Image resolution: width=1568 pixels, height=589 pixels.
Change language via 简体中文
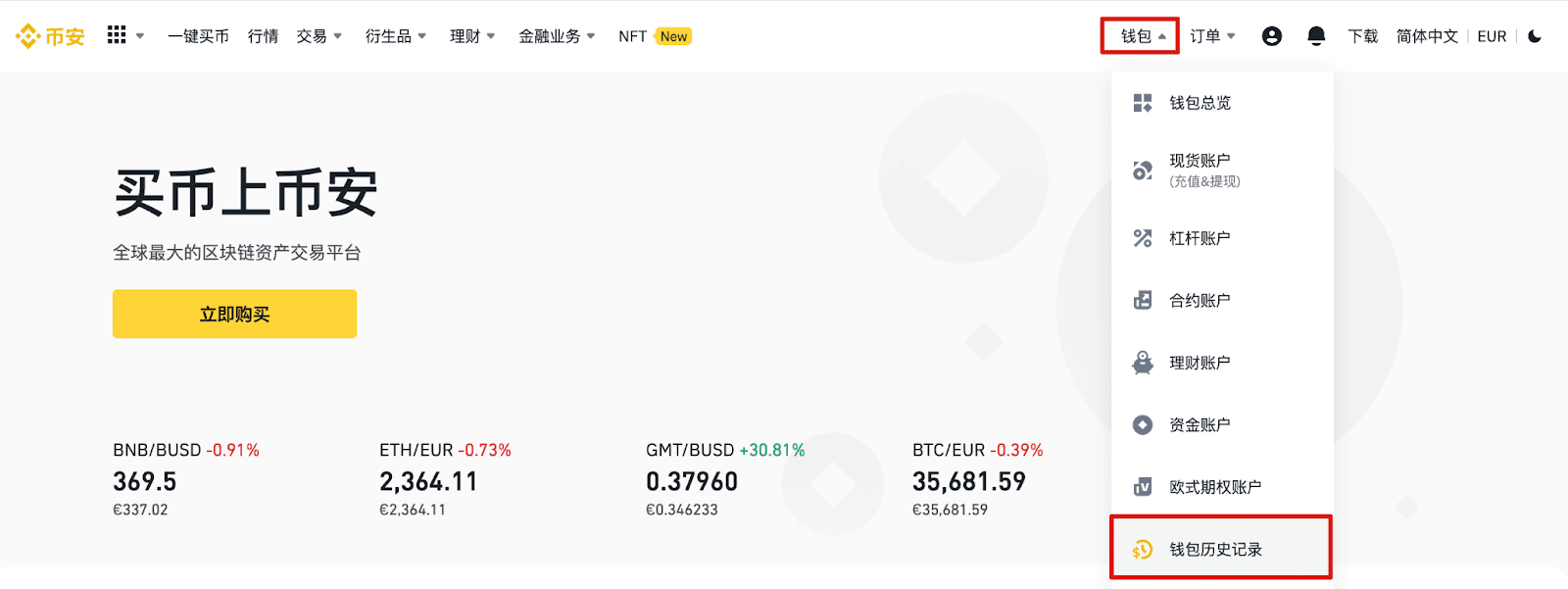(1427, 36)
